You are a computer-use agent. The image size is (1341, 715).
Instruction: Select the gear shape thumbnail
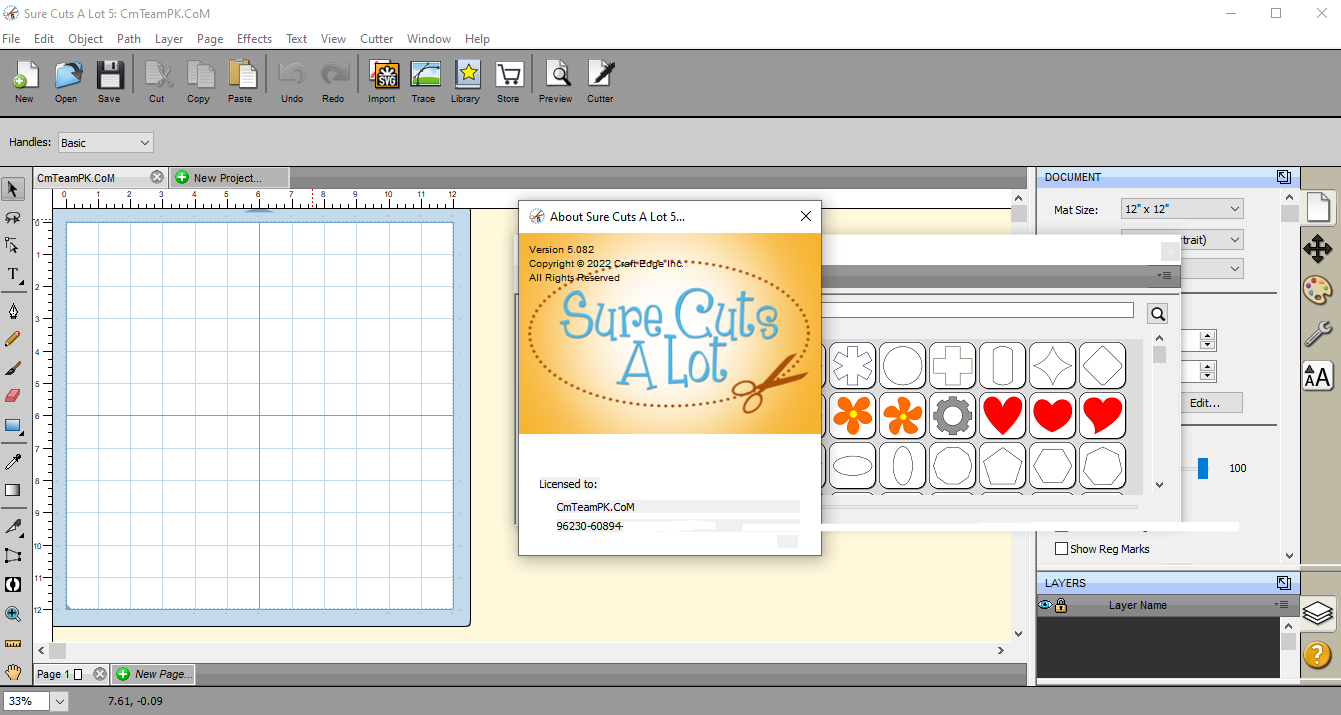click(952, 415)
